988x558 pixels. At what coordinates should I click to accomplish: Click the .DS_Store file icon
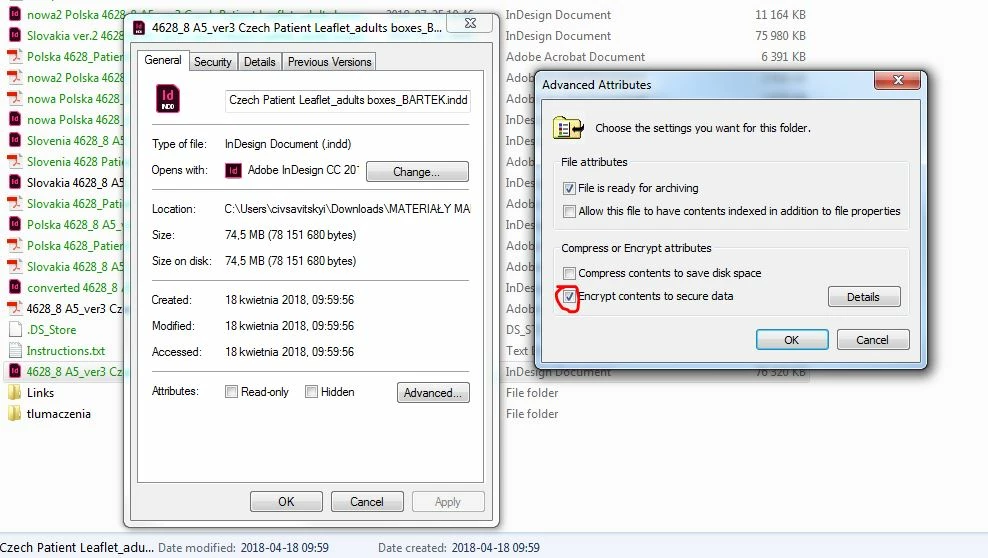pos(15,329)
